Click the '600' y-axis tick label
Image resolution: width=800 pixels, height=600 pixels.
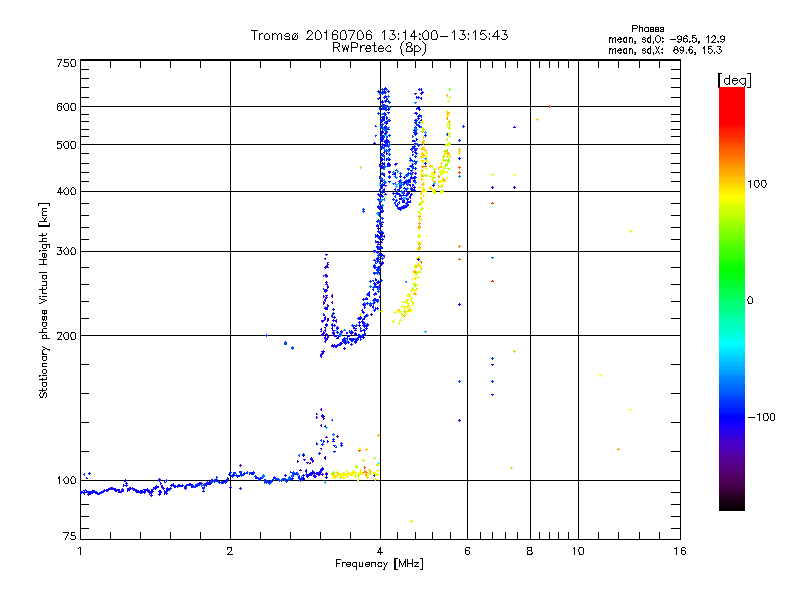point(67,107)
